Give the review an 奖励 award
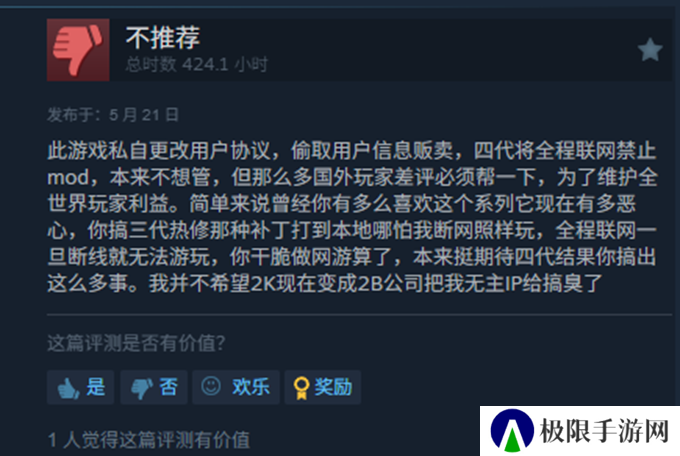The height and width of the screenshot is (456, 680). (323, 387)
